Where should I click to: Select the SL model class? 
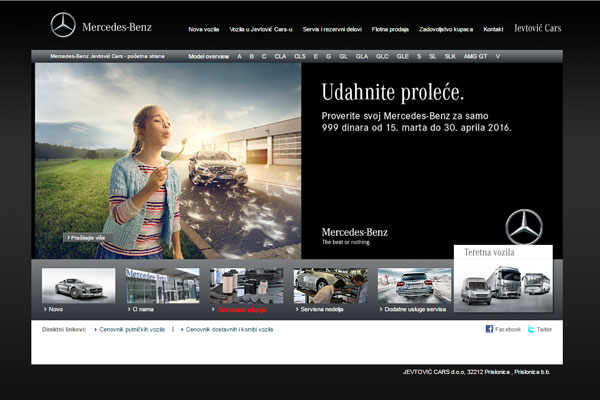tap(432, 57)
